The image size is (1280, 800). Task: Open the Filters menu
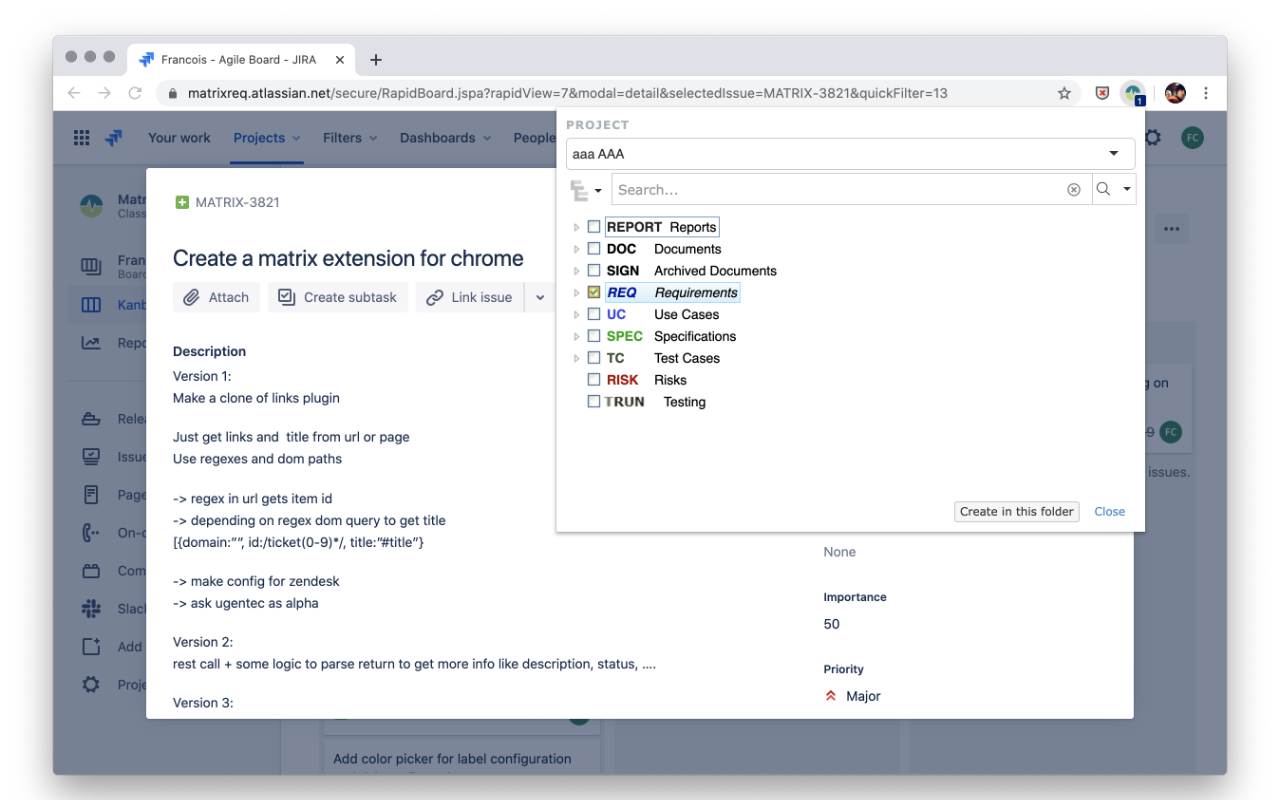coord(350,138)
